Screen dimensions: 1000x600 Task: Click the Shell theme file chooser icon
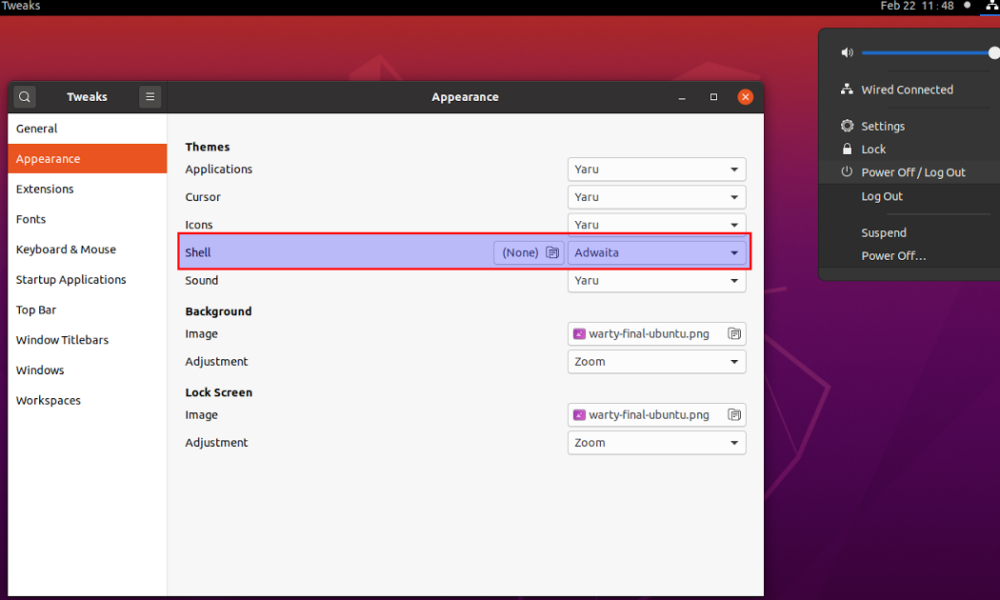[x=552, y=252]
